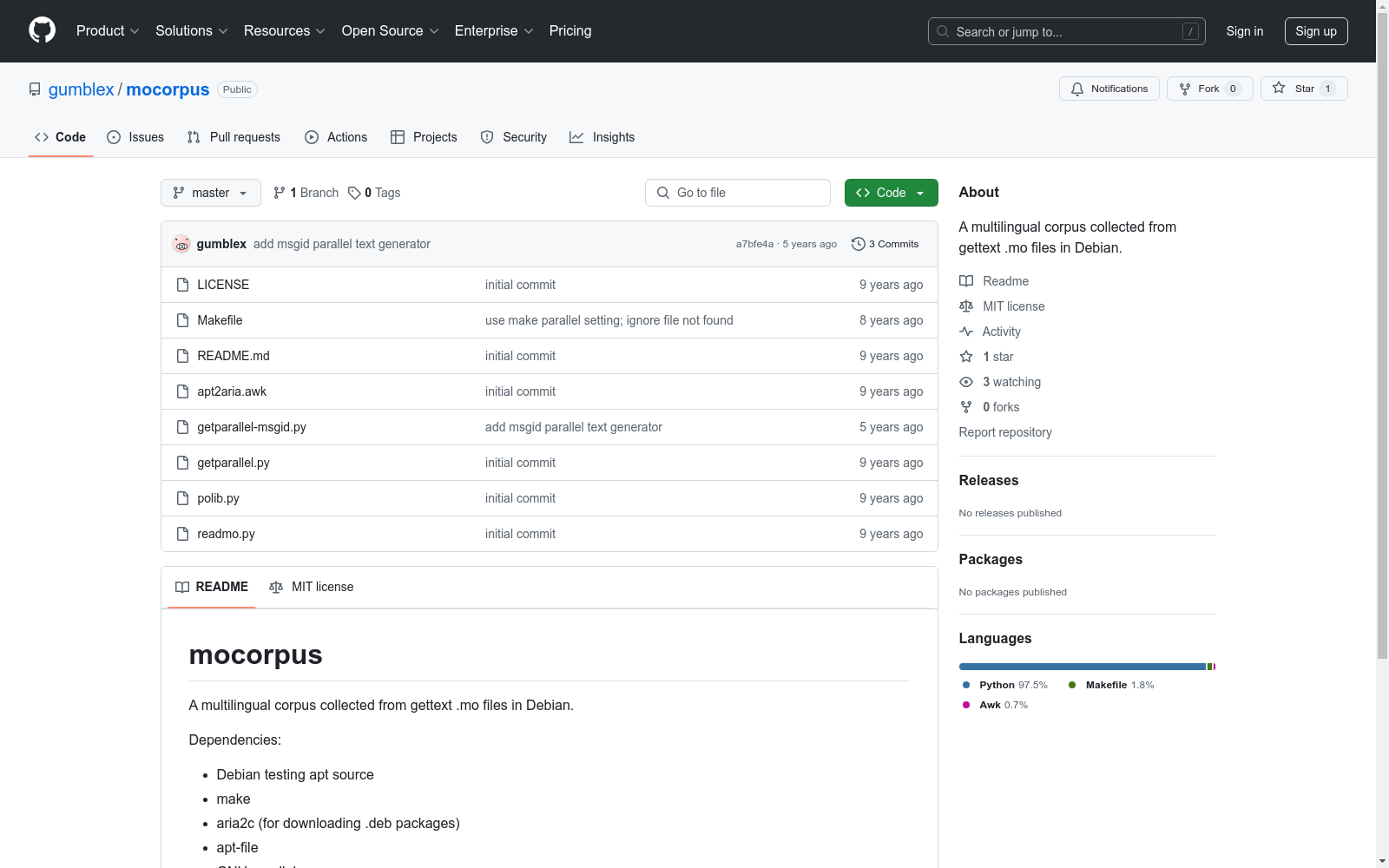This screenshot has height=868, width=1389.
Task: Click the magnifier icon in search box
Action: click(x=943, y=31)
